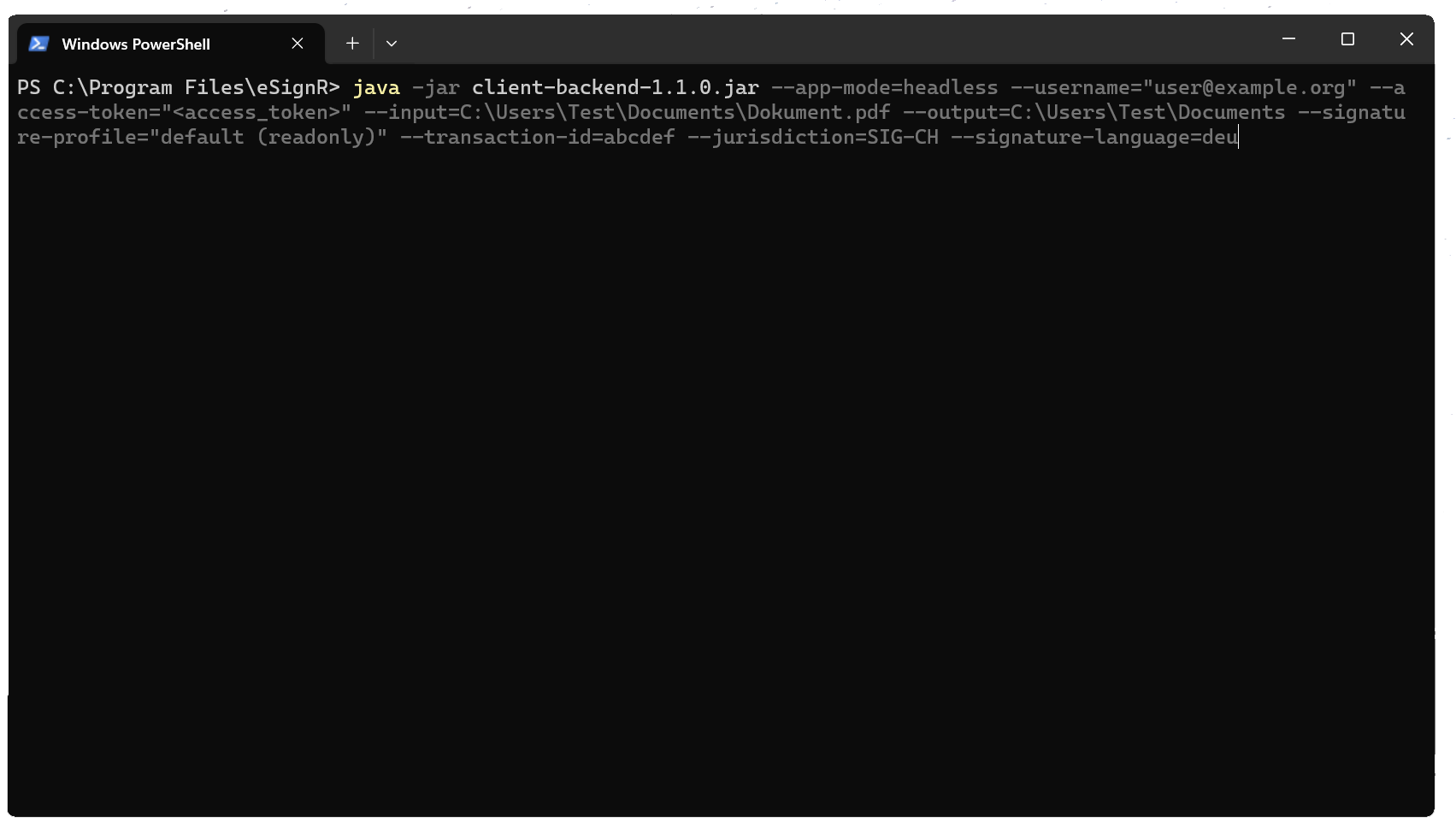This screenshot has width=1456, height=834.
Task: Click the --app-mode=headless argument
Action: point(885,88)
